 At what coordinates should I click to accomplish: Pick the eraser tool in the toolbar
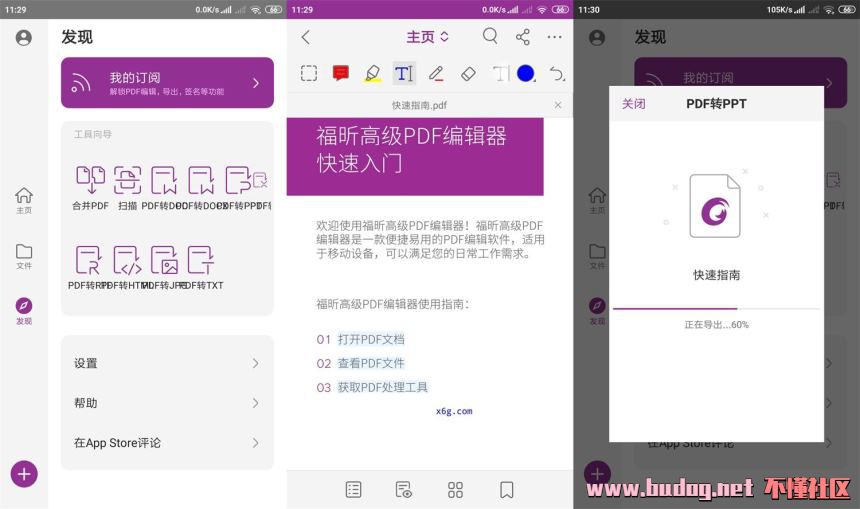[468, 74]
